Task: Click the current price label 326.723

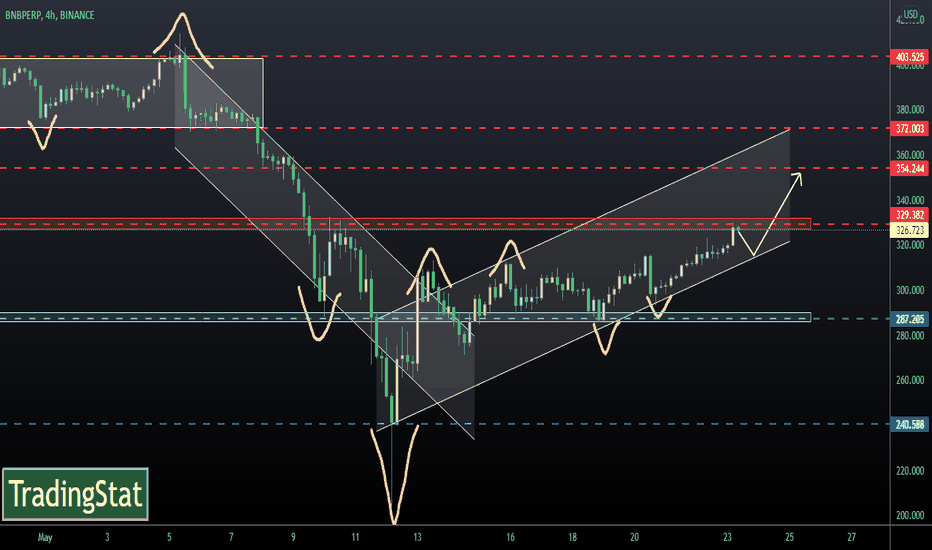Action: (909, 230)
